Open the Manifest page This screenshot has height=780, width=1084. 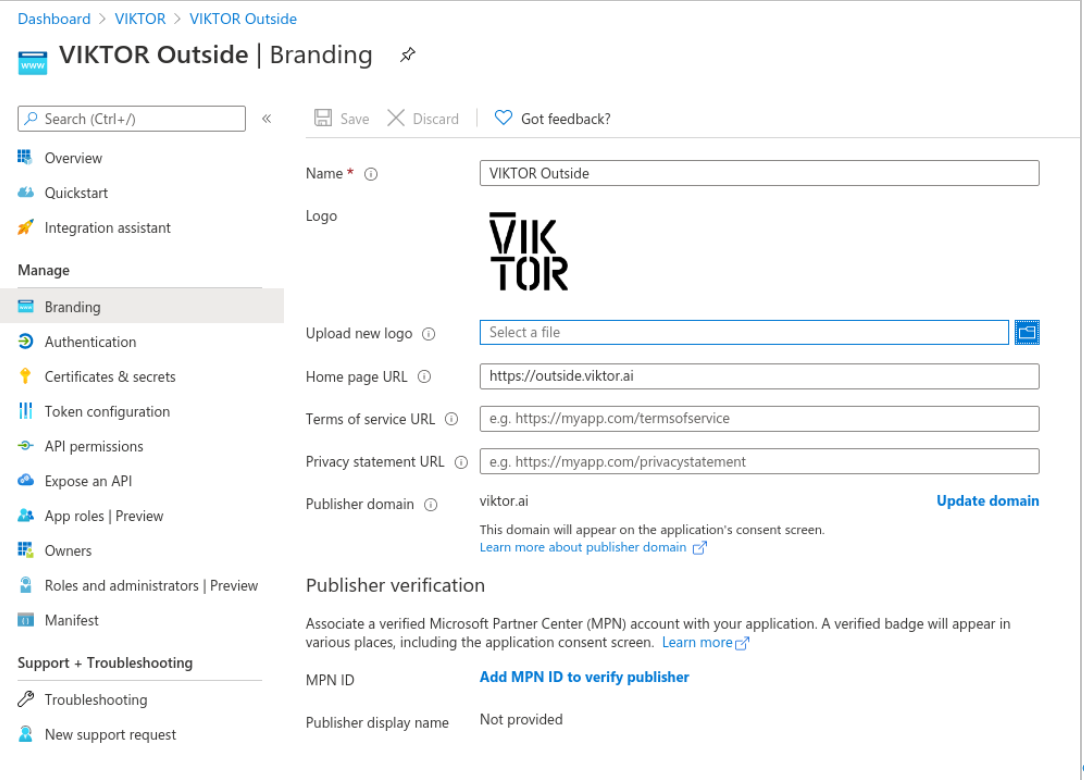(x=72, y=621)
